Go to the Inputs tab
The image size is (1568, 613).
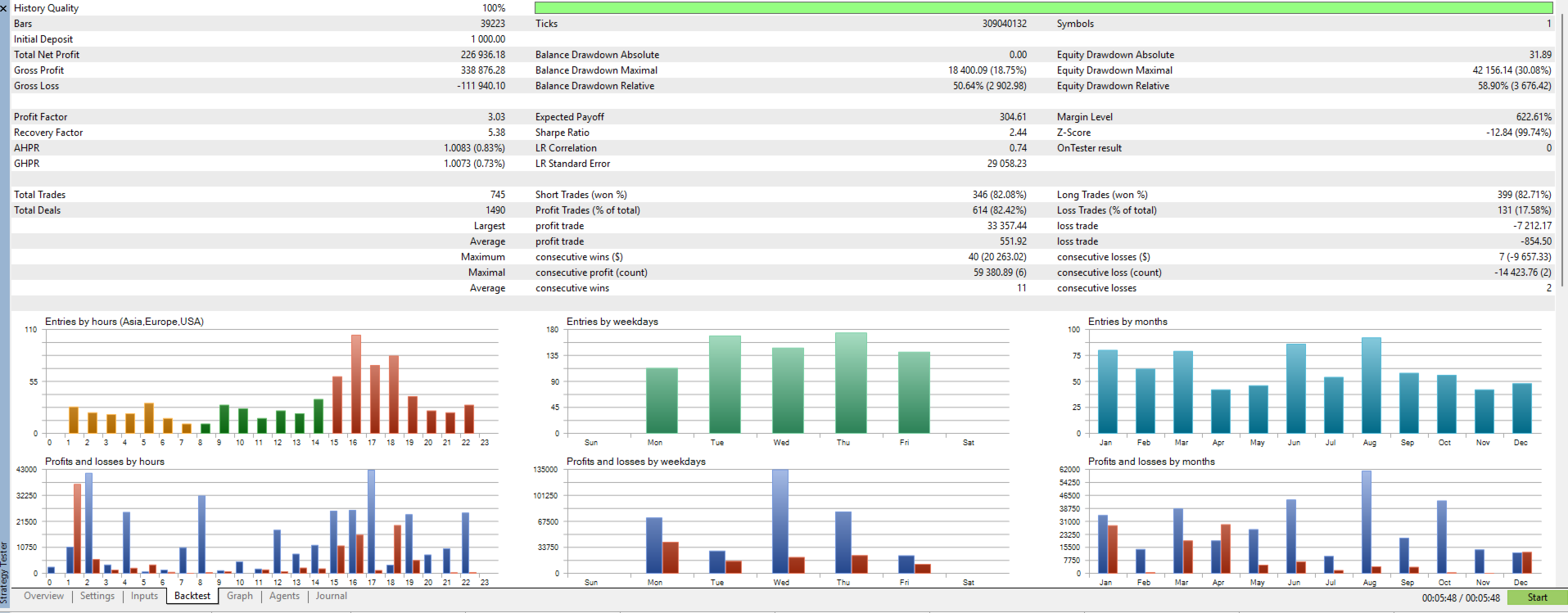[144, 596]
